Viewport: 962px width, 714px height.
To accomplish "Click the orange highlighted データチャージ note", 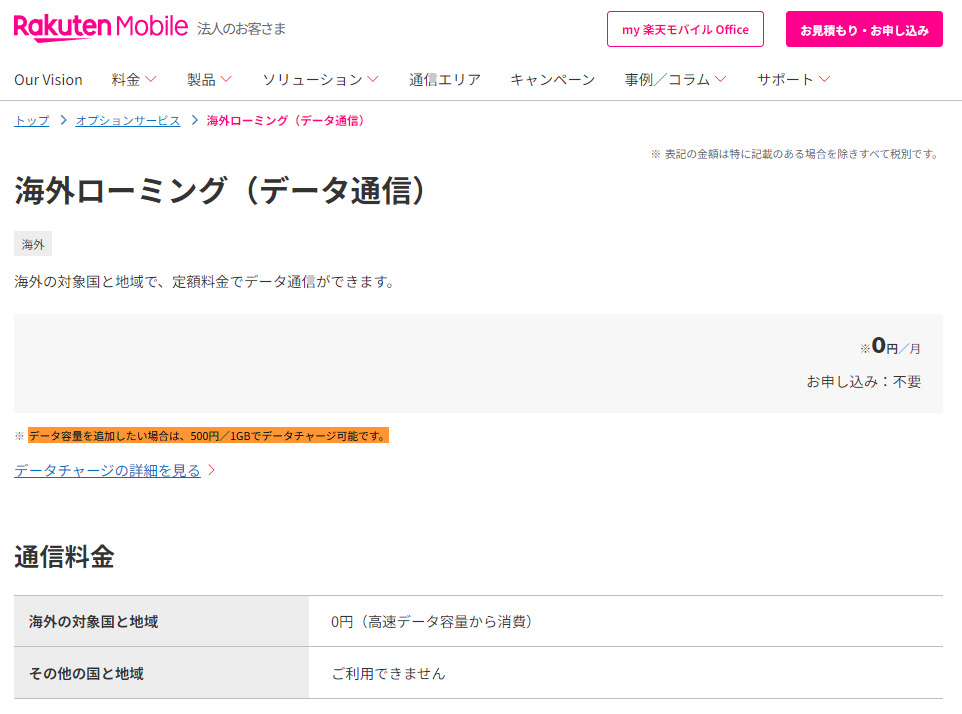I will pos(207,436).
